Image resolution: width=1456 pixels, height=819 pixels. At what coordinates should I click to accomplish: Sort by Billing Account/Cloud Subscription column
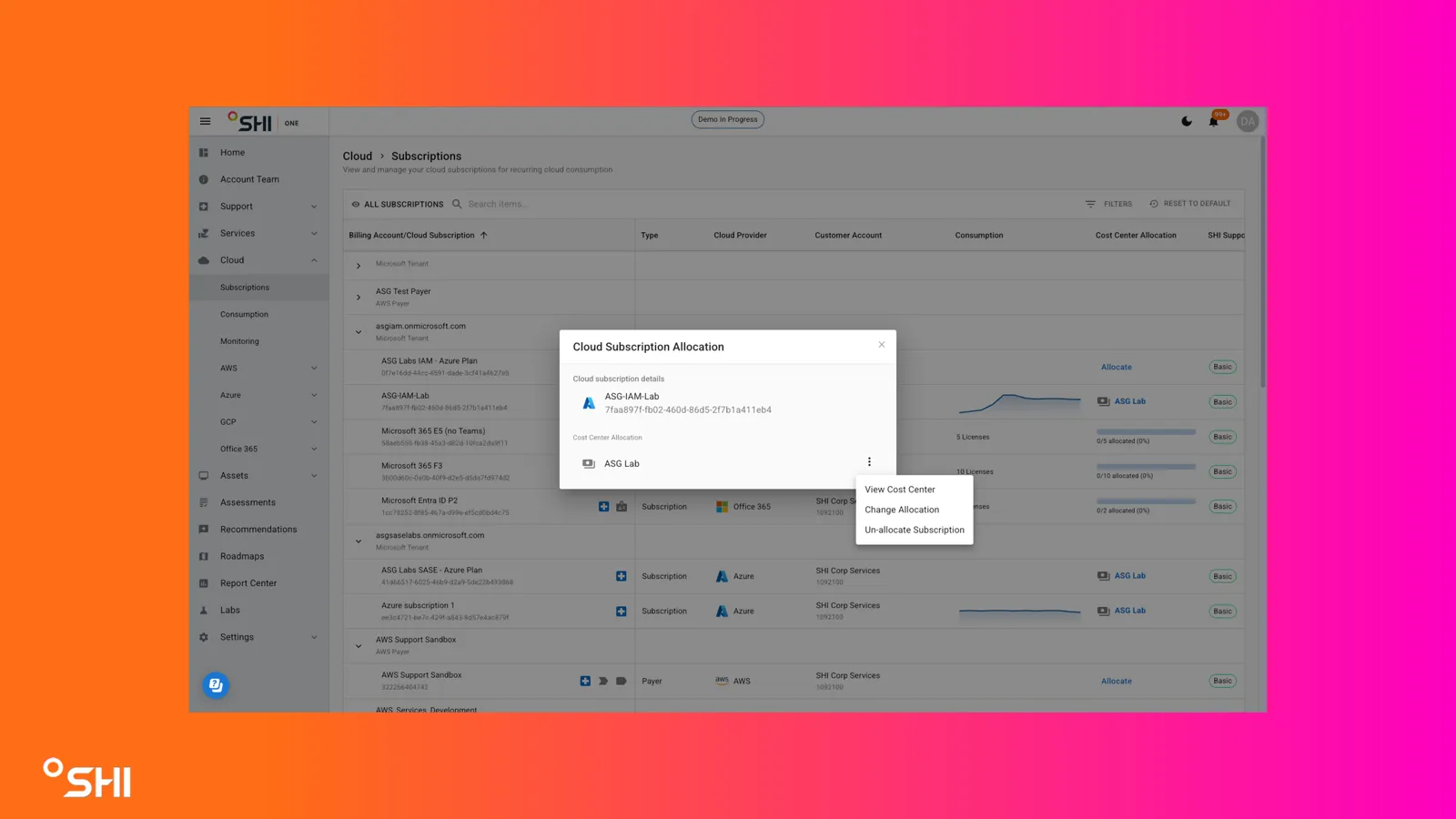coord(418,235)
